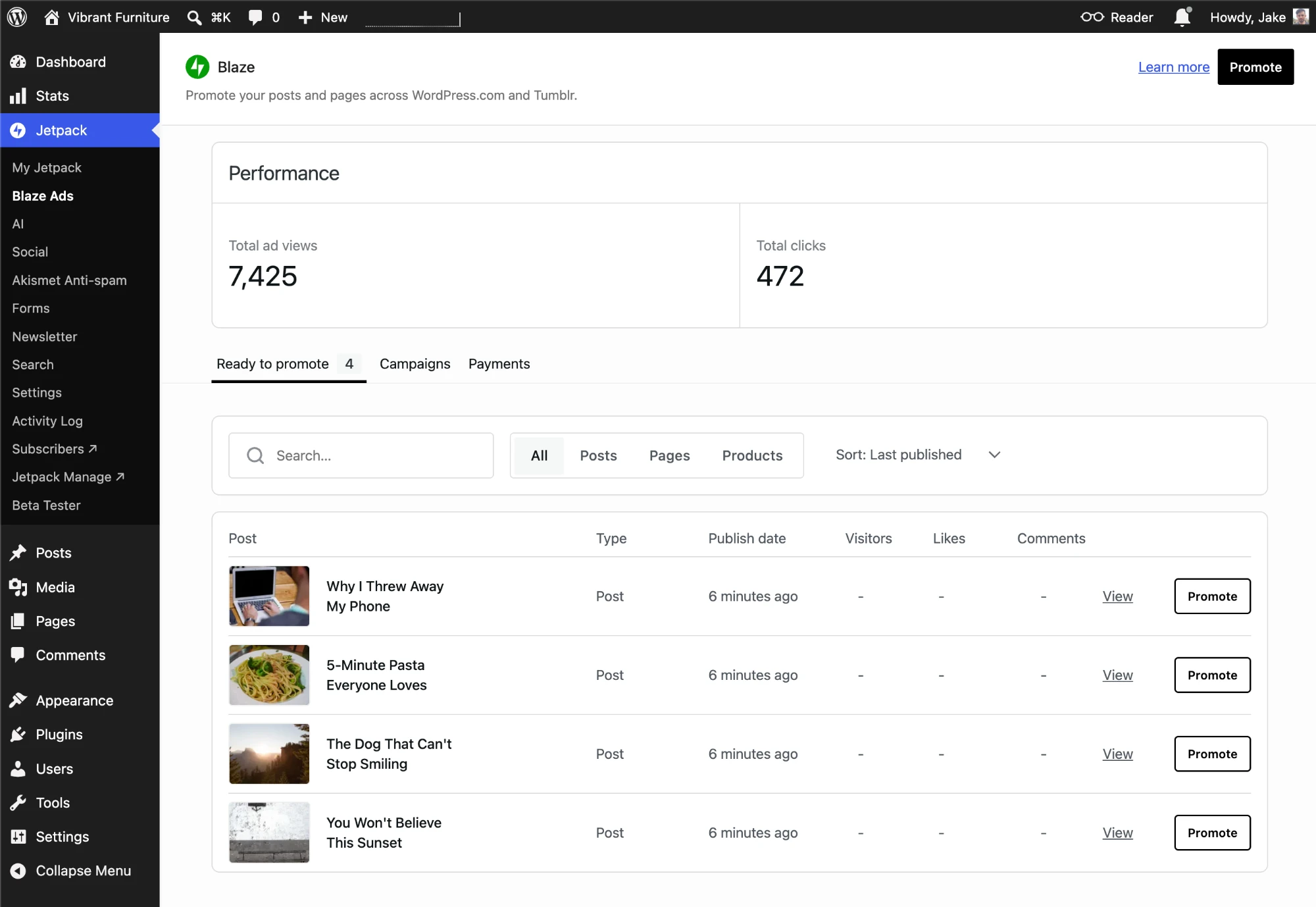Click the Collapse Menu arrow icon
The height and width of the screenshot is (907, 1316).
[18, 871]
